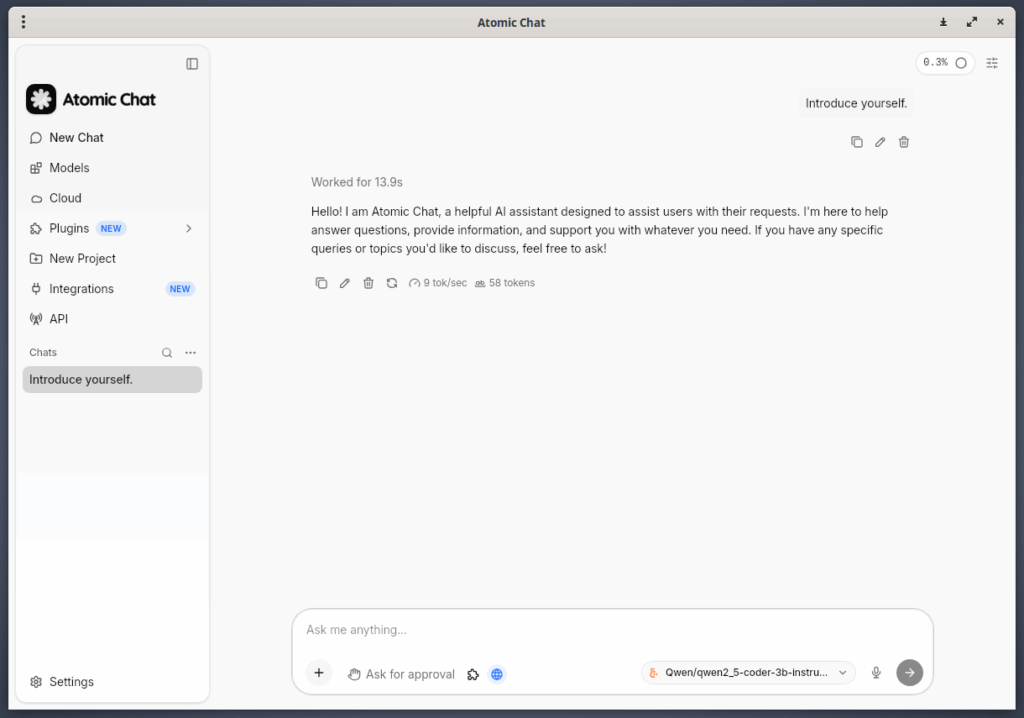The height and width of the screenshot is (718, 1024).
Task: Send message with arrow button
Action: (910, 672)
